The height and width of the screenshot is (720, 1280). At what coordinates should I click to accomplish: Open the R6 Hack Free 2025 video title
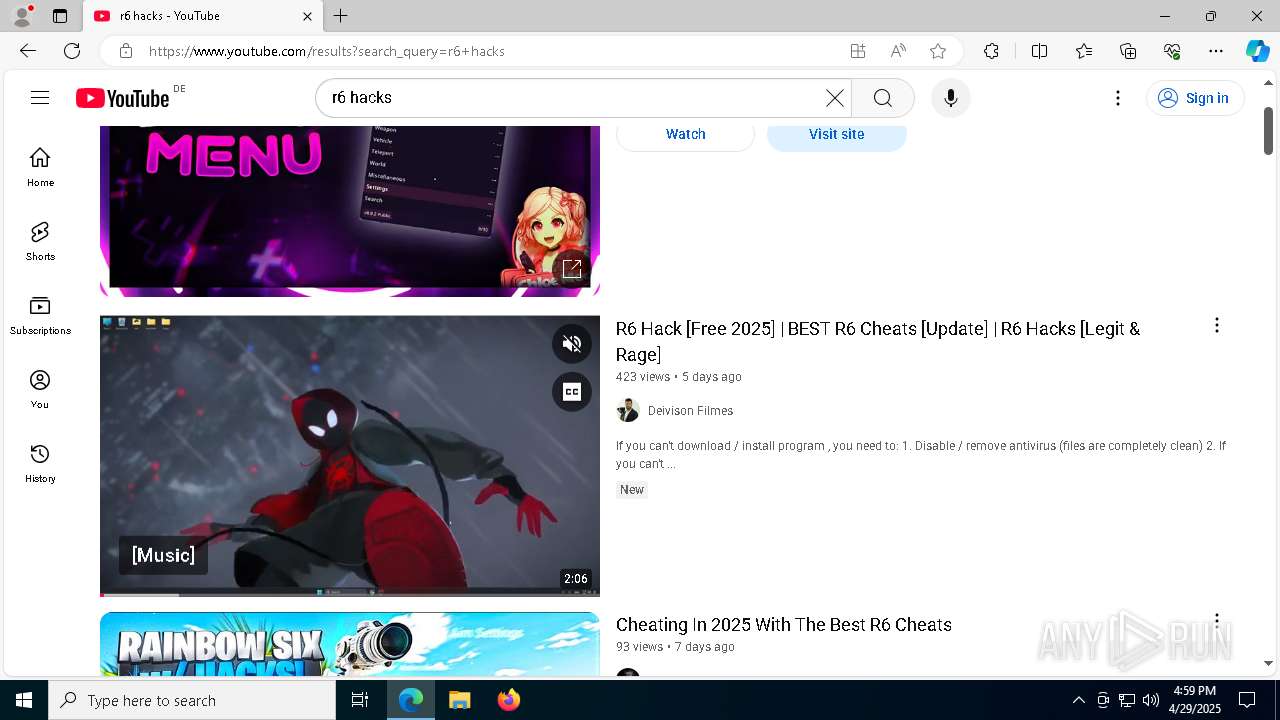pos(878,341)
